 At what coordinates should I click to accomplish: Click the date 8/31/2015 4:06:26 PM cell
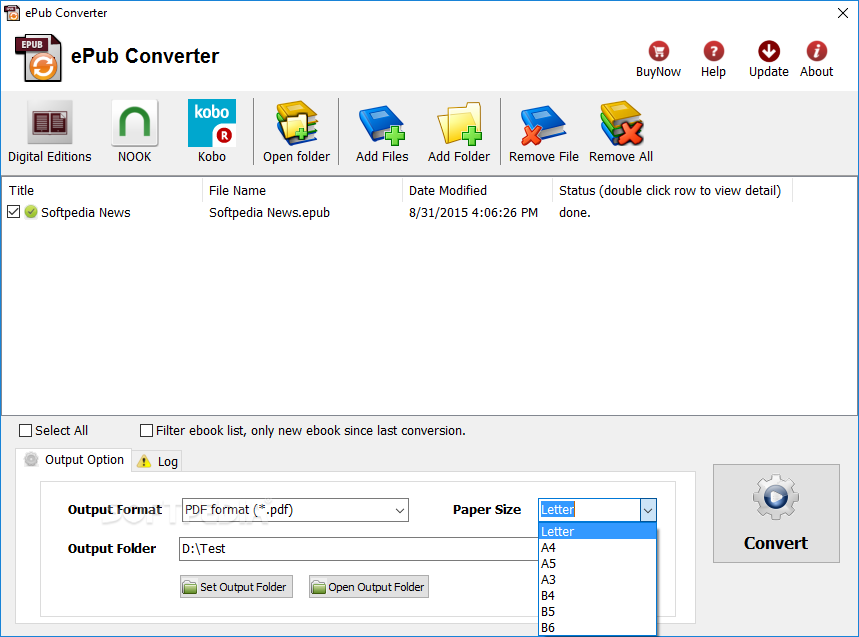(x=473, y=213)
